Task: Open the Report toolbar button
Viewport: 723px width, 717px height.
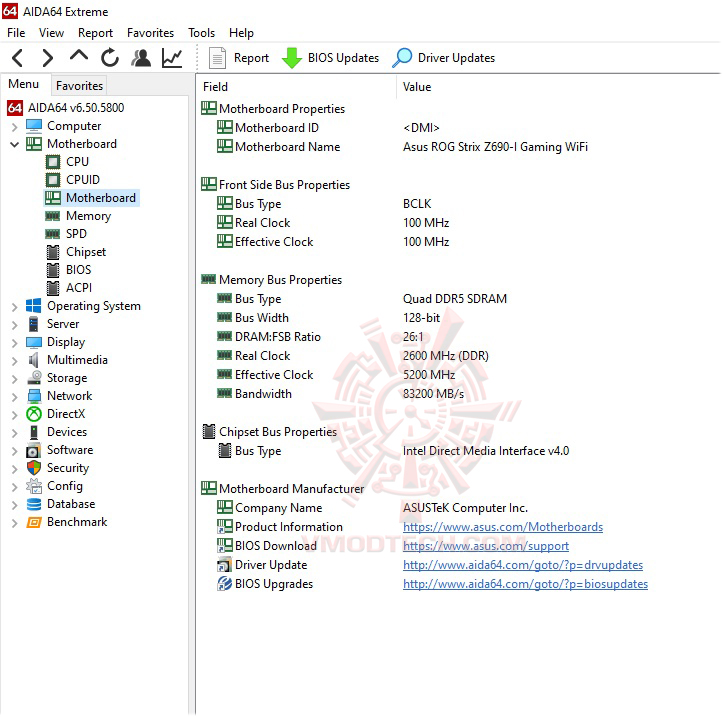Action: 239,58
